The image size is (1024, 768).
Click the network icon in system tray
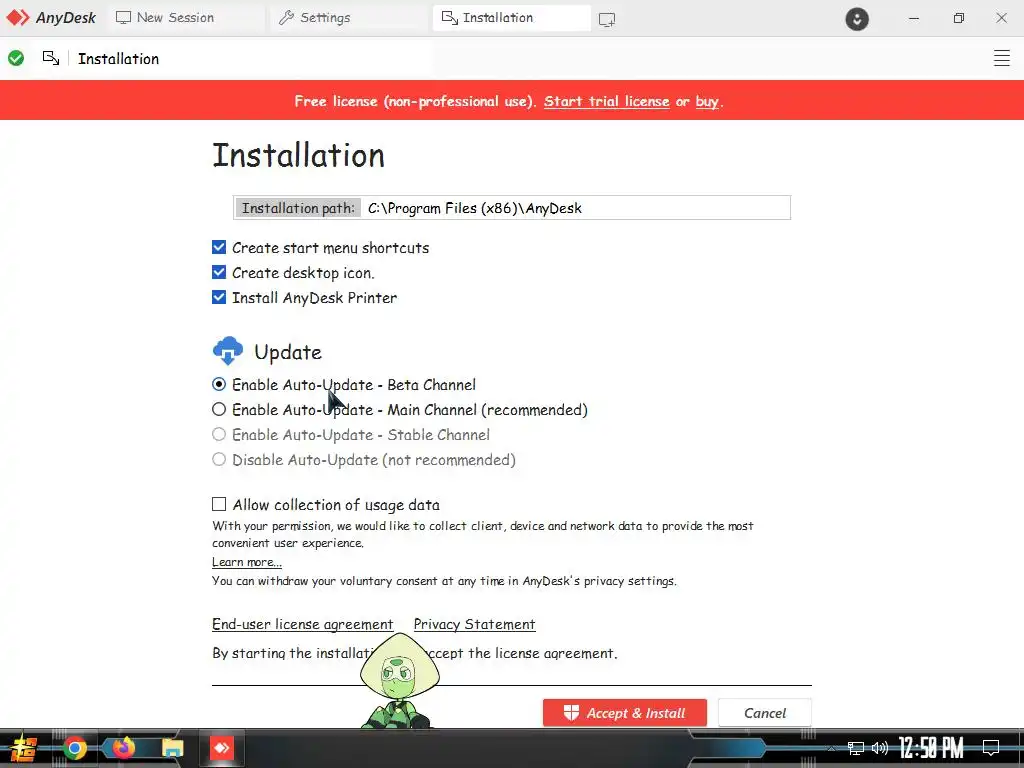coord(856,748)
